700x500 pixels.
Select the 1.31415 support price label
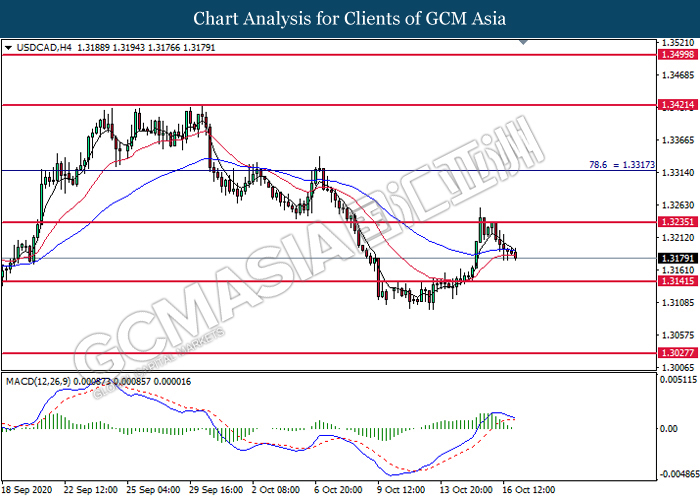coord(677,281)
